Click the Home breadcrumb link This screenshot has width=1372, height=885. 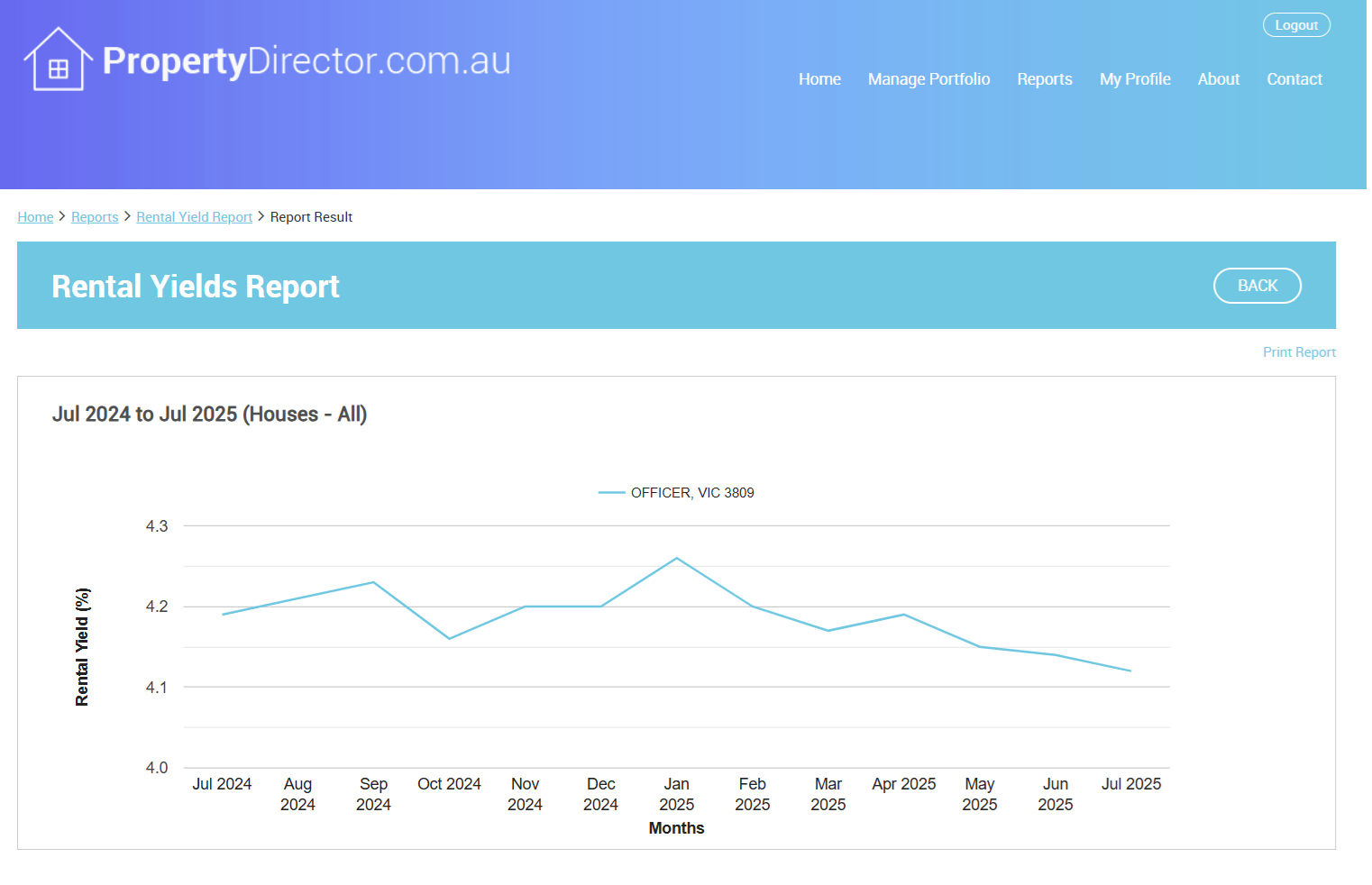tap(35, 217)
